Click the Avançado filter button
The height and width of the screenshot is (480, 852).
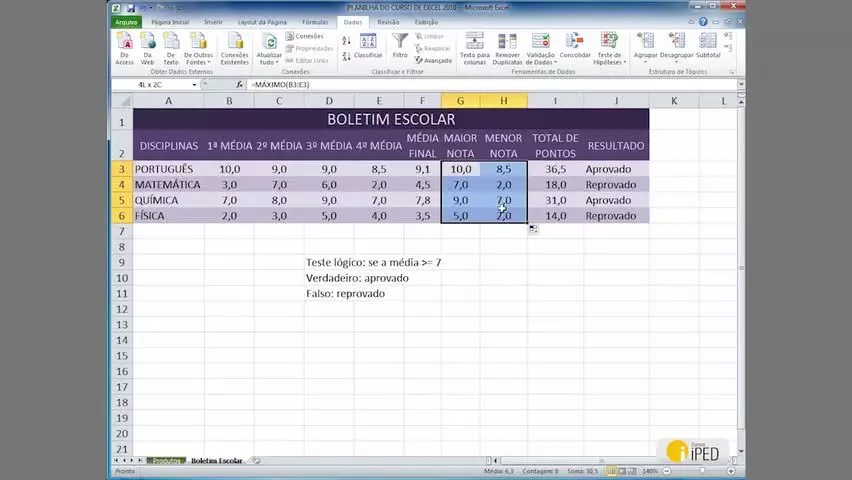(x=433, y=60)
